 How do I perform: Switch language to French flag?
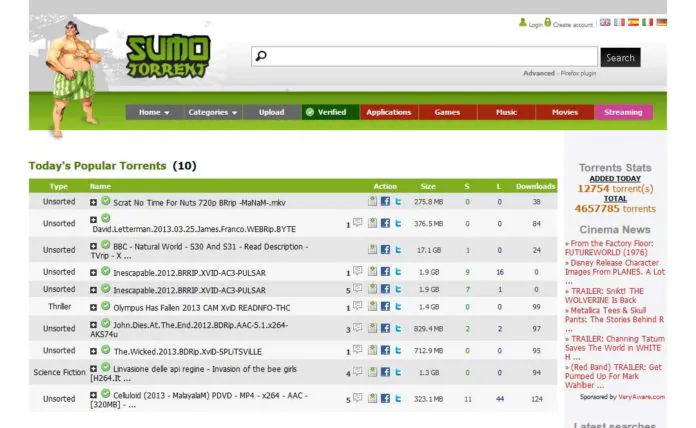(x=619, y=22)
